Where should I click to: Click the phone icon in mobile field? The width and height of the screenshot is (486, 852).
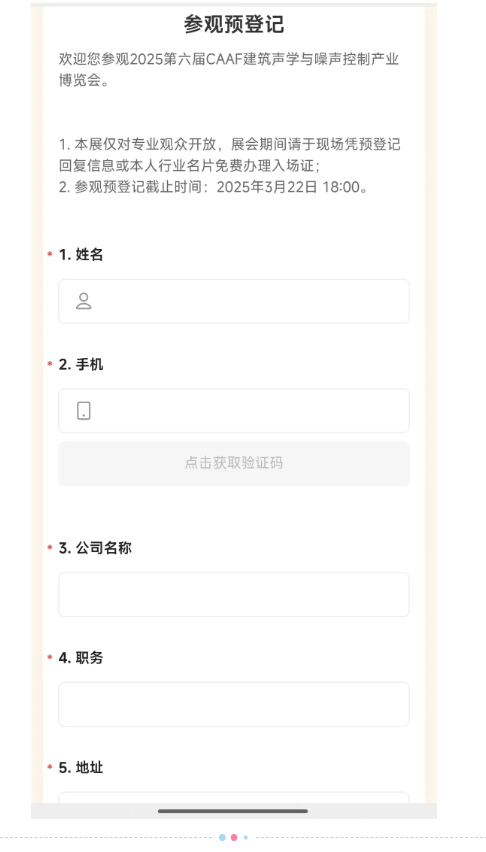click(x=84, y=411)
